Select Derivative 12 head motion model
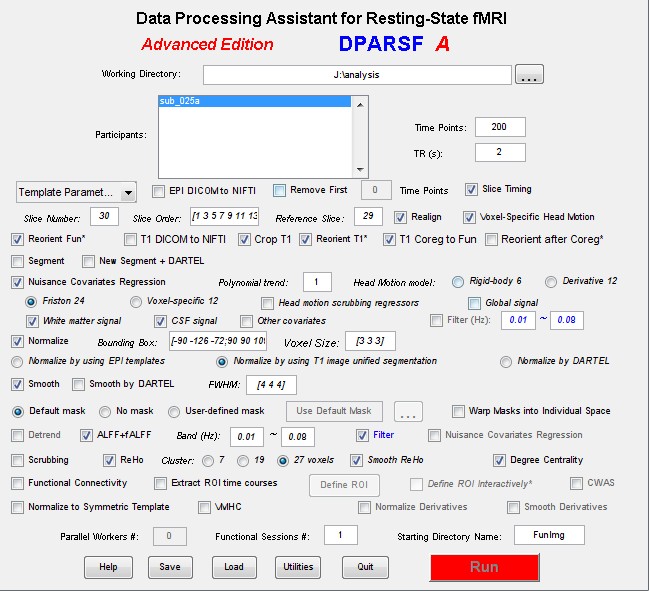 pos(550,282)
